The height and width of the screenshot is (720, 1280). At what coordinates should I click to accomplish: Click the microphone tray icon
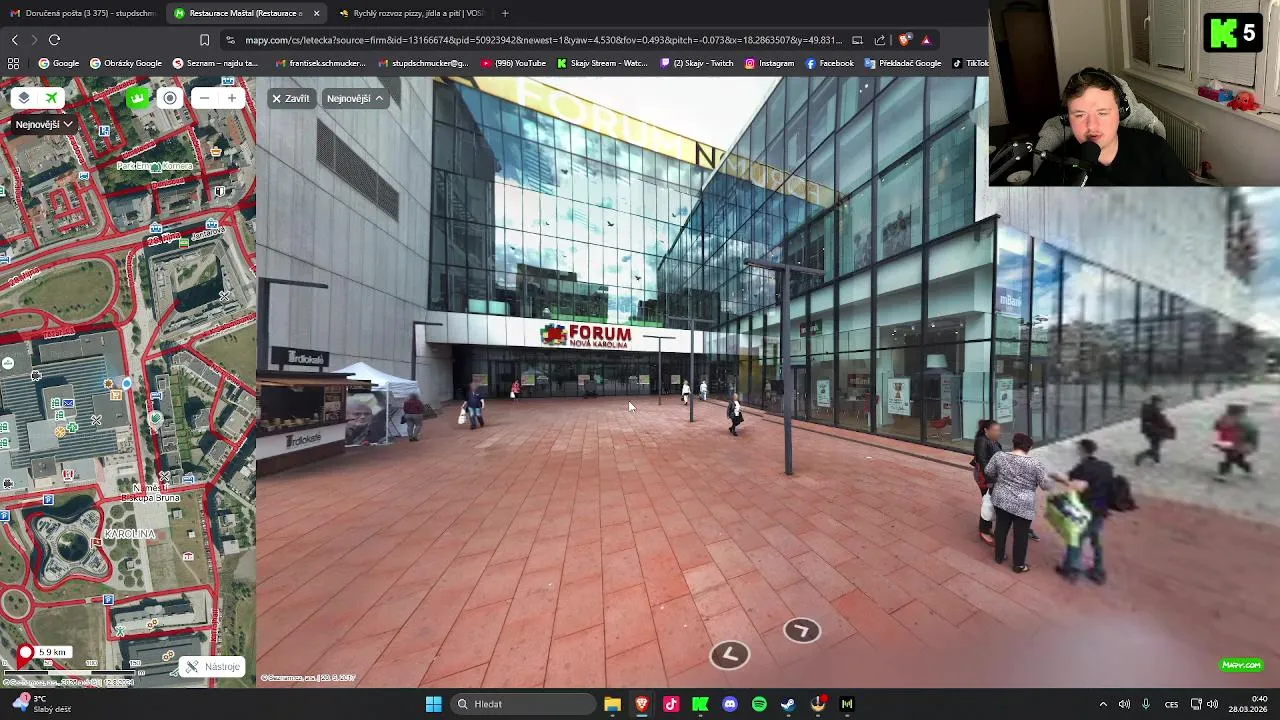pyautogui.click(x=1146, y=704)
